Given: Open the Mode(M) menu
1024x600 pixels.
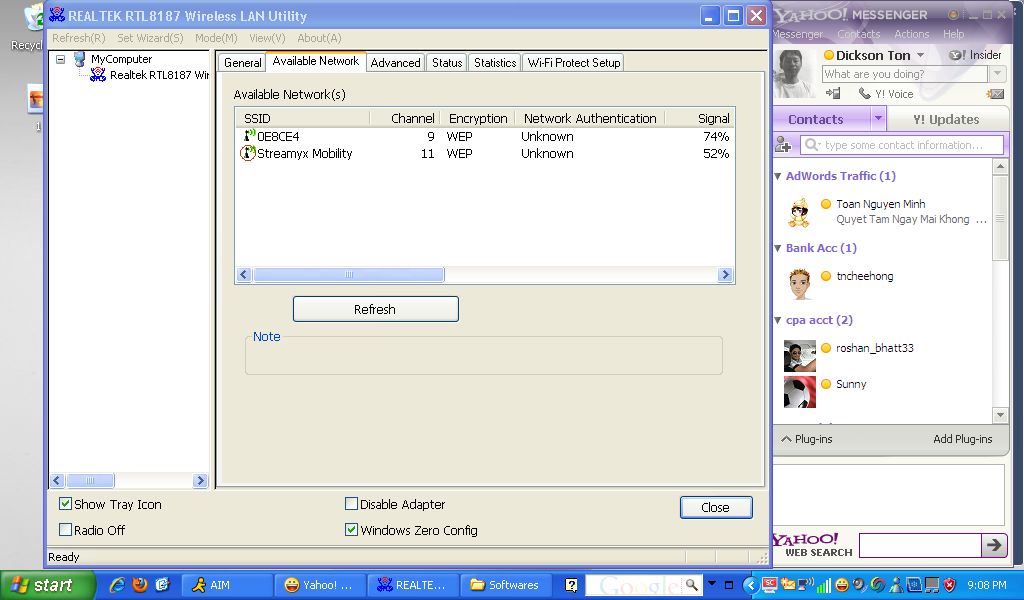Looking at the screenshot, I should 216,38.
